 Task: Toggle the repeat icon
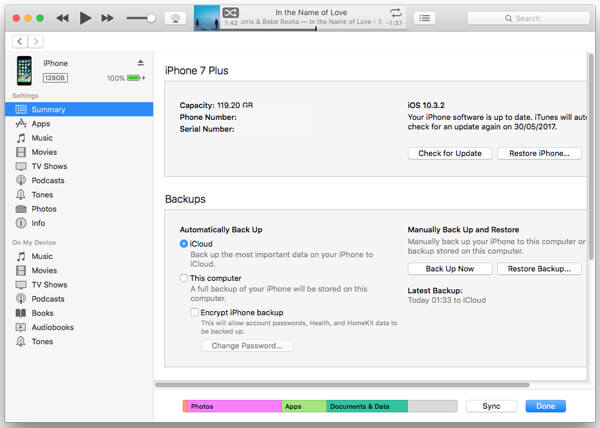396,13
